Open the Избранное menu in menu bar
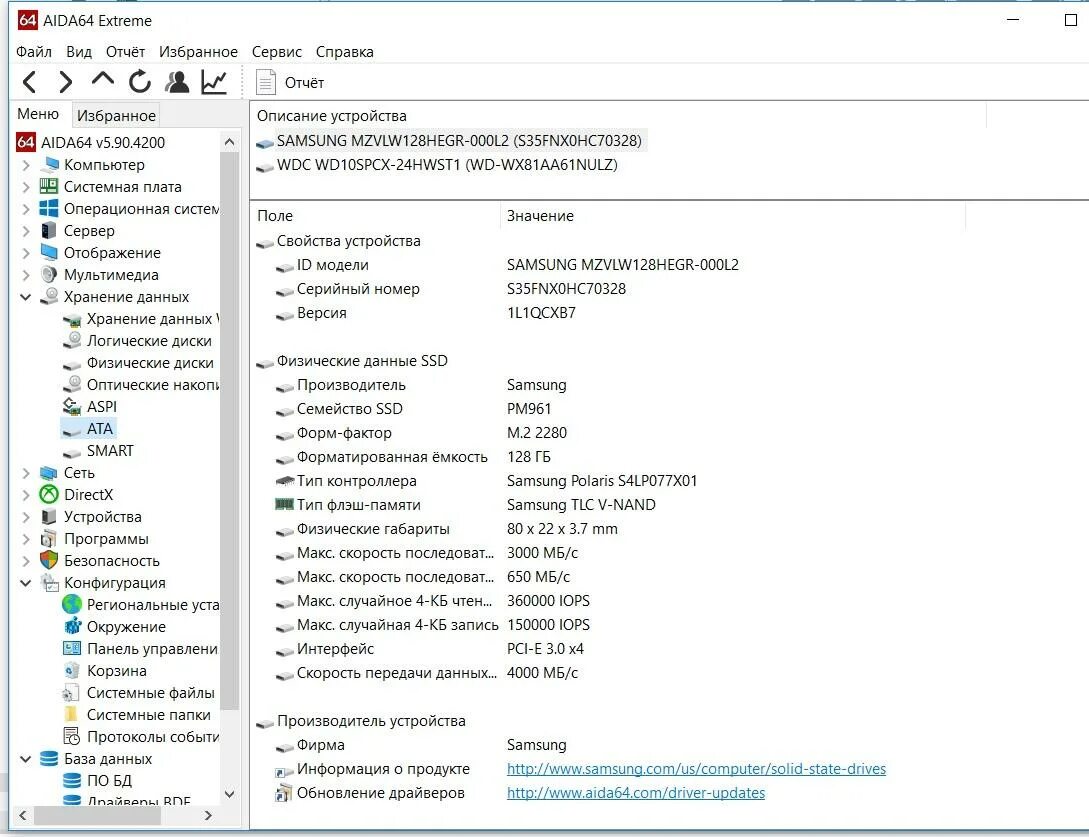 click(198, 52)
